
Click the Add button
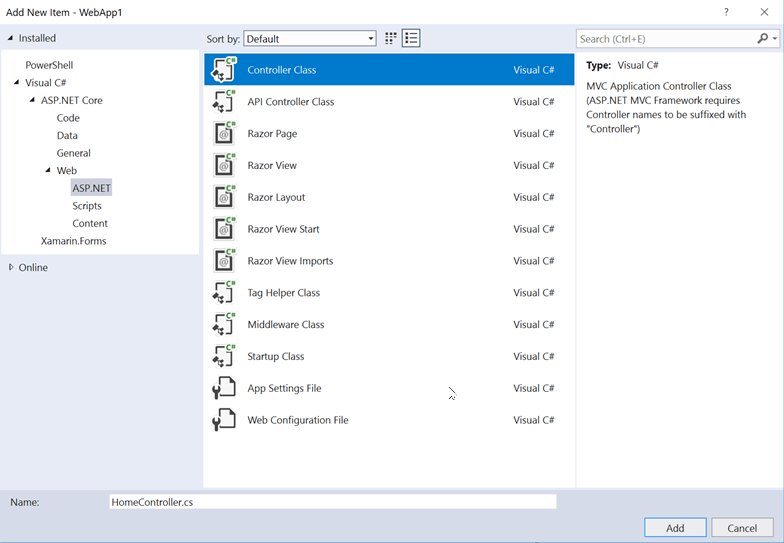pyautogui.click(x=675, y=528)
